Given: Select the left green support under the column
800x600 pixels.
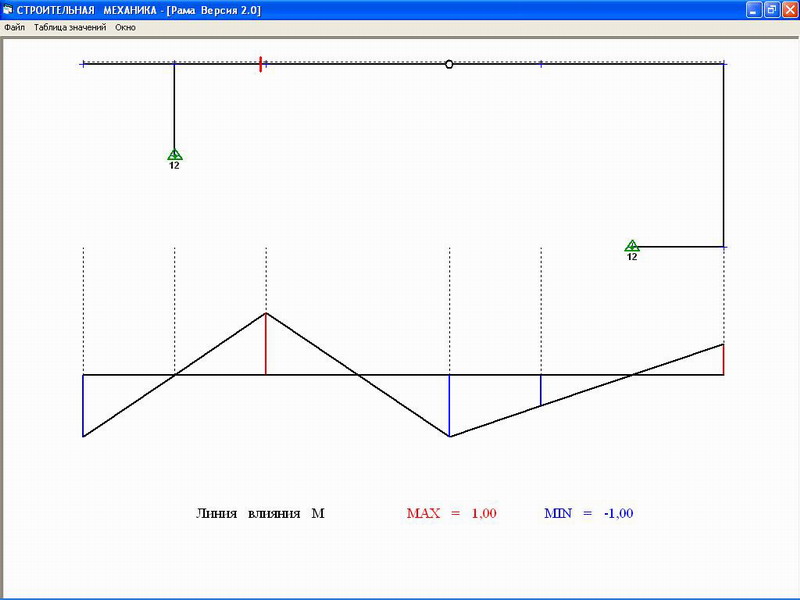Looking at the screenshot, I should [174, 154].
